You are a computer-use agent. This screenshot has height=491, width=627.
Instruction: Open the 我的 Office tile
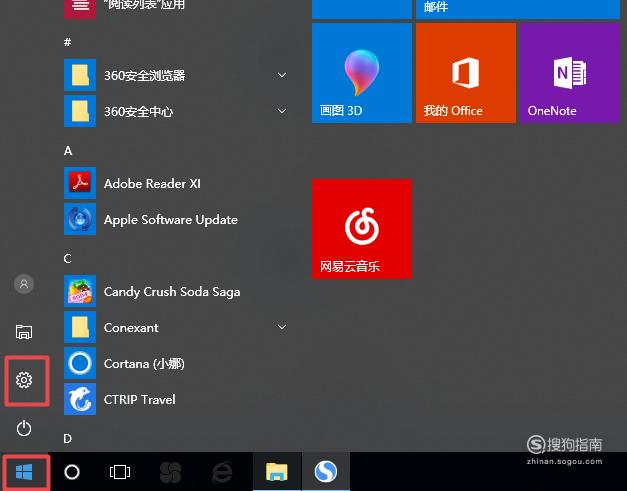(466, 73)
